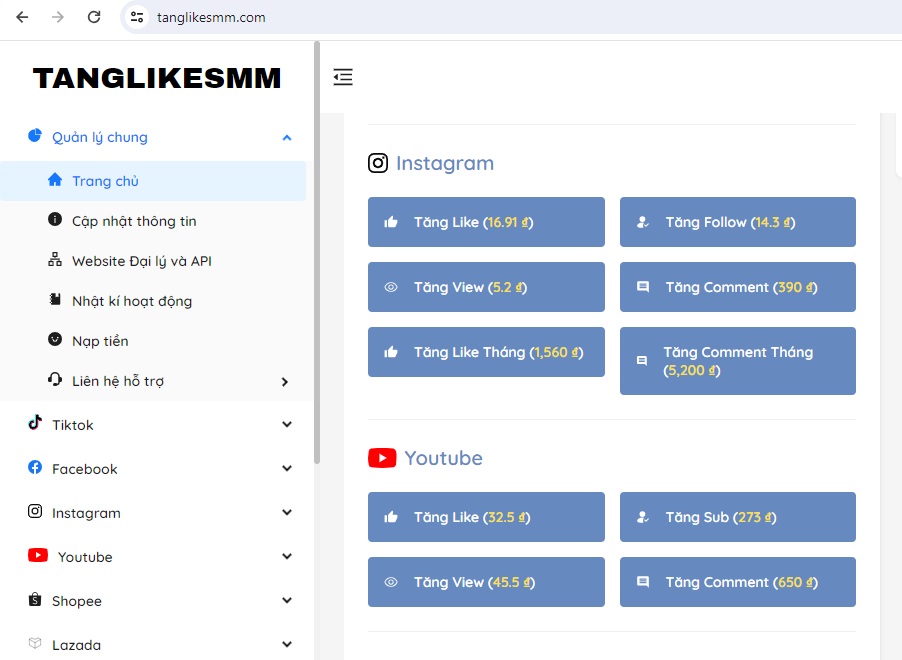Click the Lazada box icon in sidebar

pyautogui.click(x=35, y=643)
